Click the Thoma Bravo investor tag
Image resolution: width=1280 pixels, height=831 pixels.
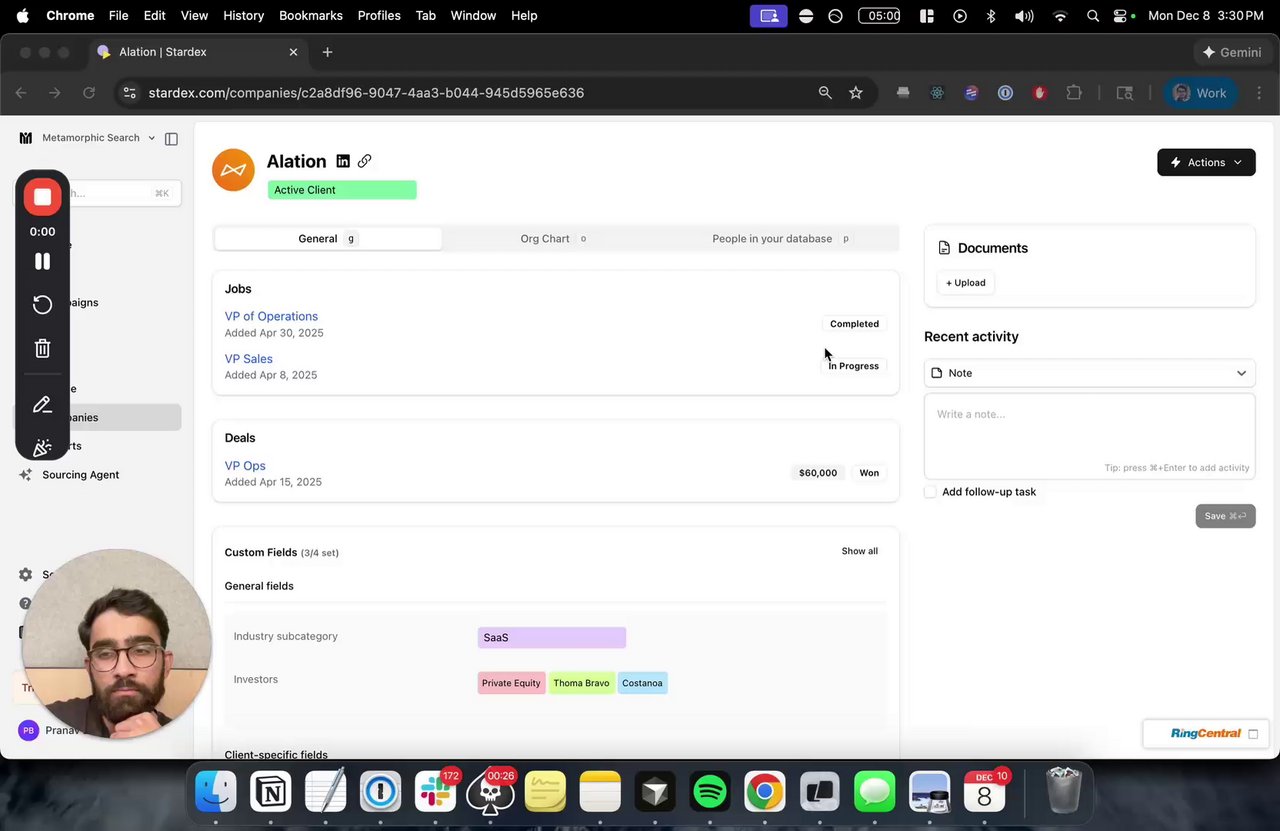tap(581, 683)
